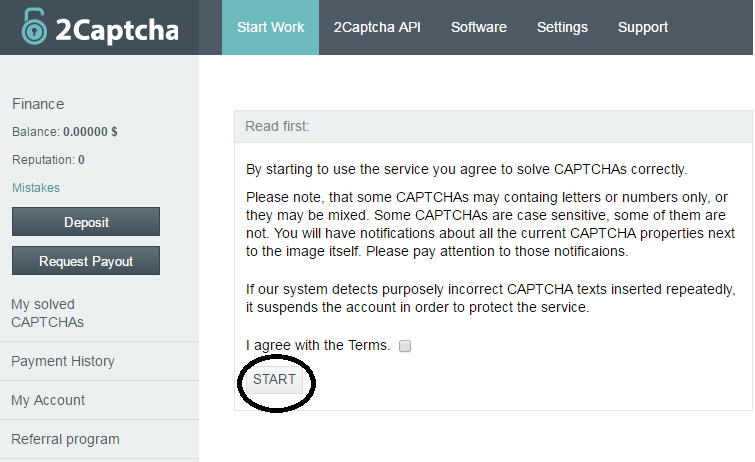Open the Referral program page
Viewport: 755px width, 462px height.
click(65, 439)
